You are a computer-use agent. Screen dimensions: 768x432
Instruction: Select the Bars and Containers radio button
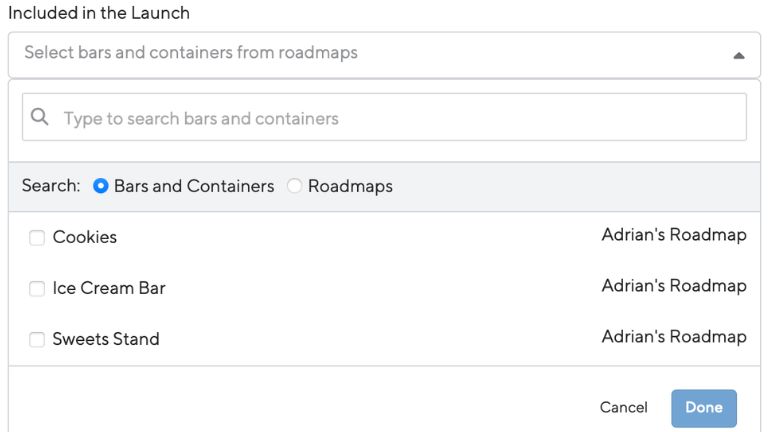(100, 186)
